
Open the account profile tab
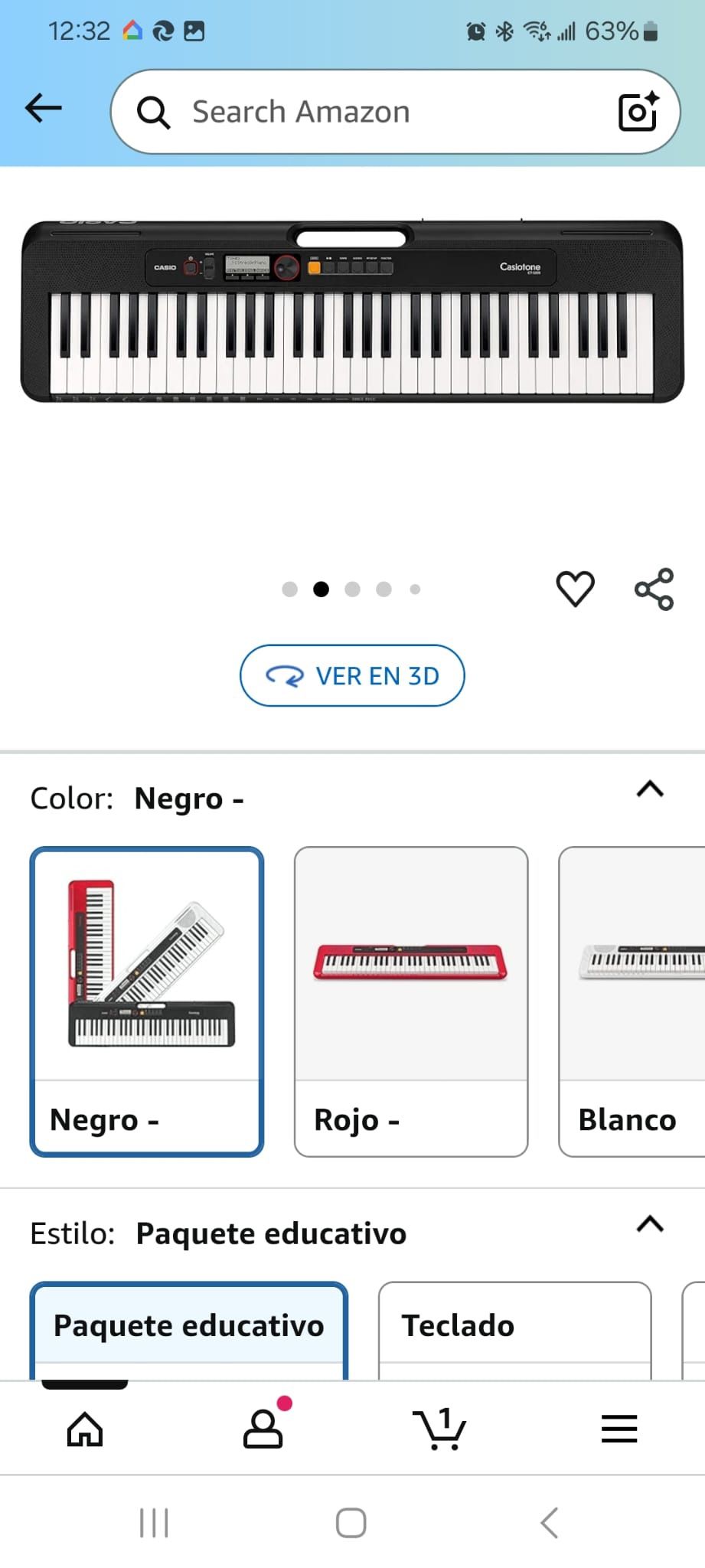point(263,1429)
